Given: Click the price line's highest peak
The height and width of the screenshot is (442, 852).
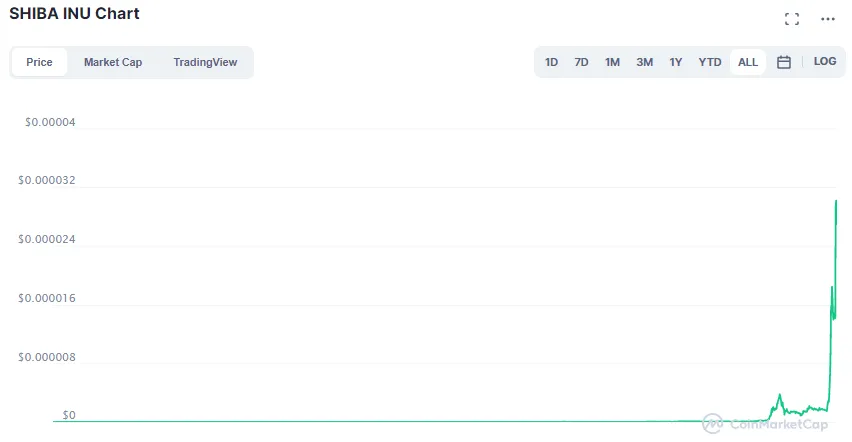Looking at the screenshot, I should point(836,202).
